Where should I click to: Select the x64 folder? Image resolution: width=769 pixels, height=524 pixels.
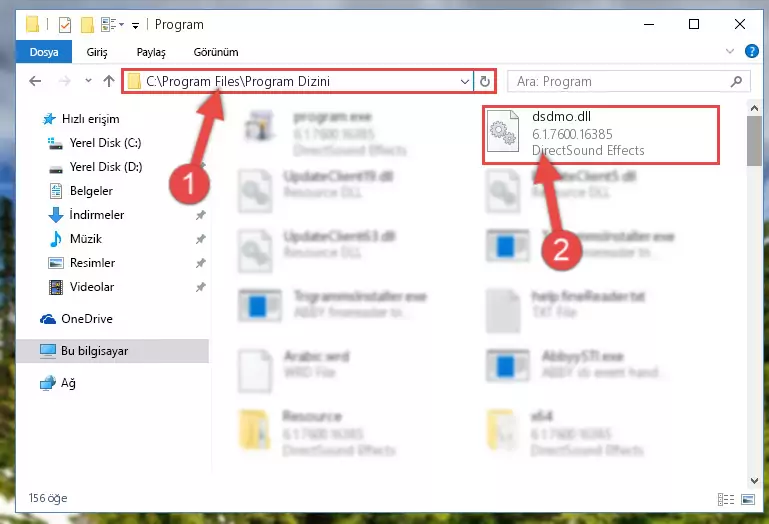click(565, 432)
